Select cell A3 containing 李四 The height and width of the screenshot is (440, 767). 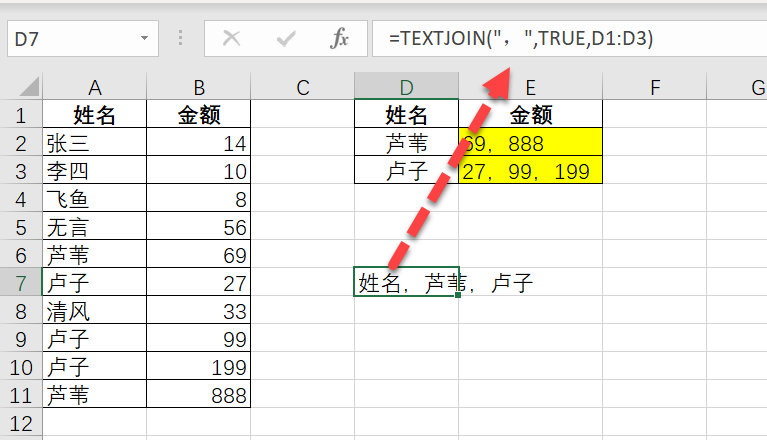pyautogui.click(x=94, y=171)
